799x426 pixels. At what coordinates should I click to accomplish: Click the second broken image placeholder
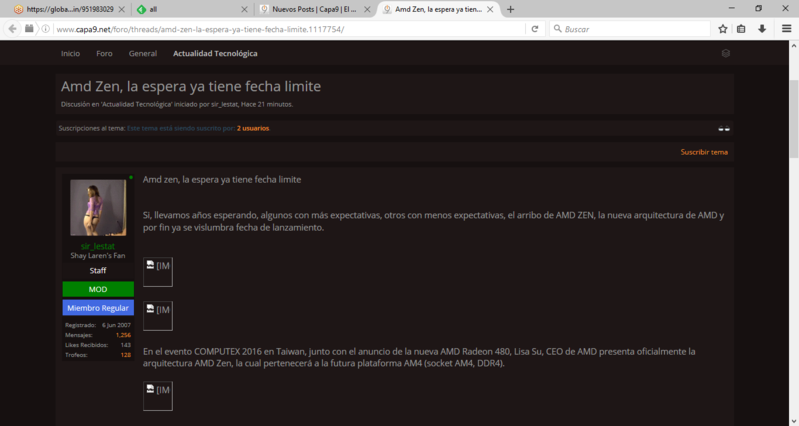pos(157,316)
